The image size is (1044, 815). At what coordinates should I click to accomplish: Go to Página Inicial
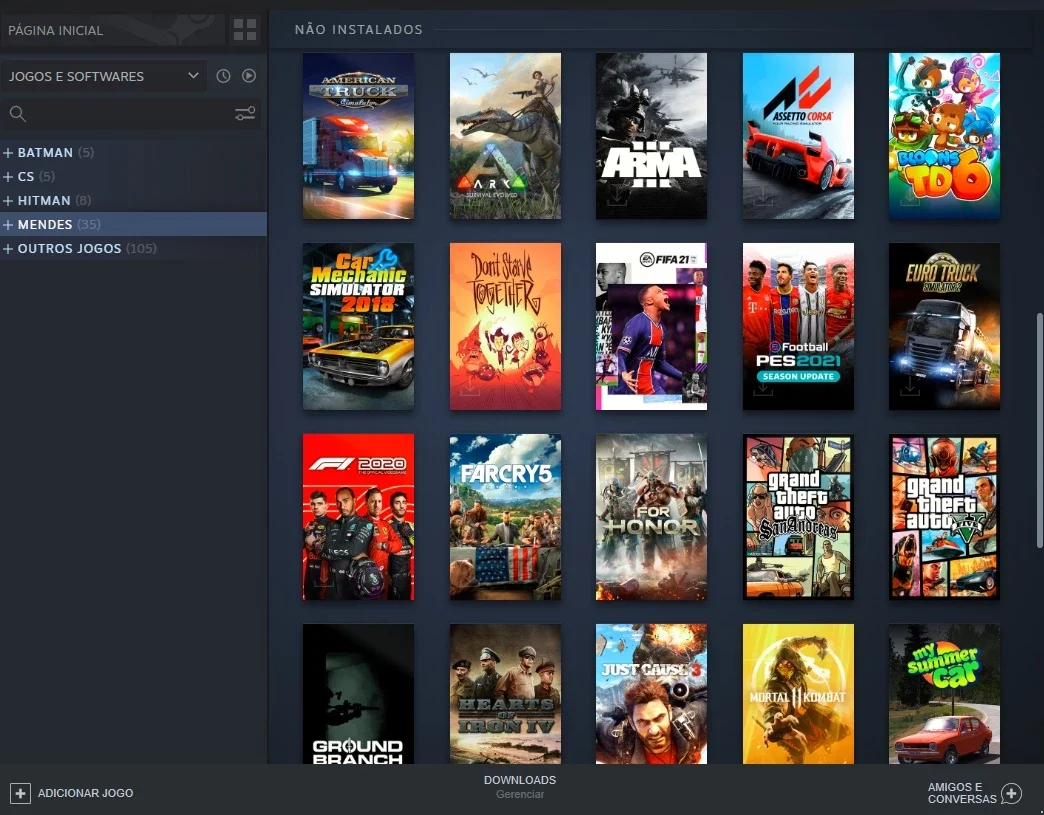(x=112, y=30)
